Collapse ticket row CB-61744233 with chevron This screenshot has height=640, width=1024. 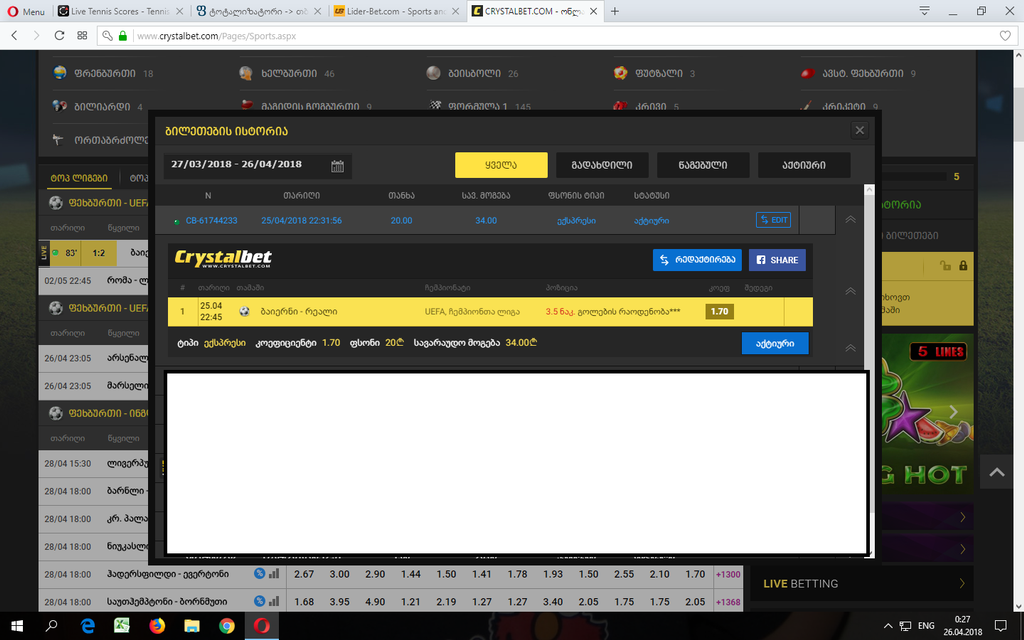pos(850,220)
